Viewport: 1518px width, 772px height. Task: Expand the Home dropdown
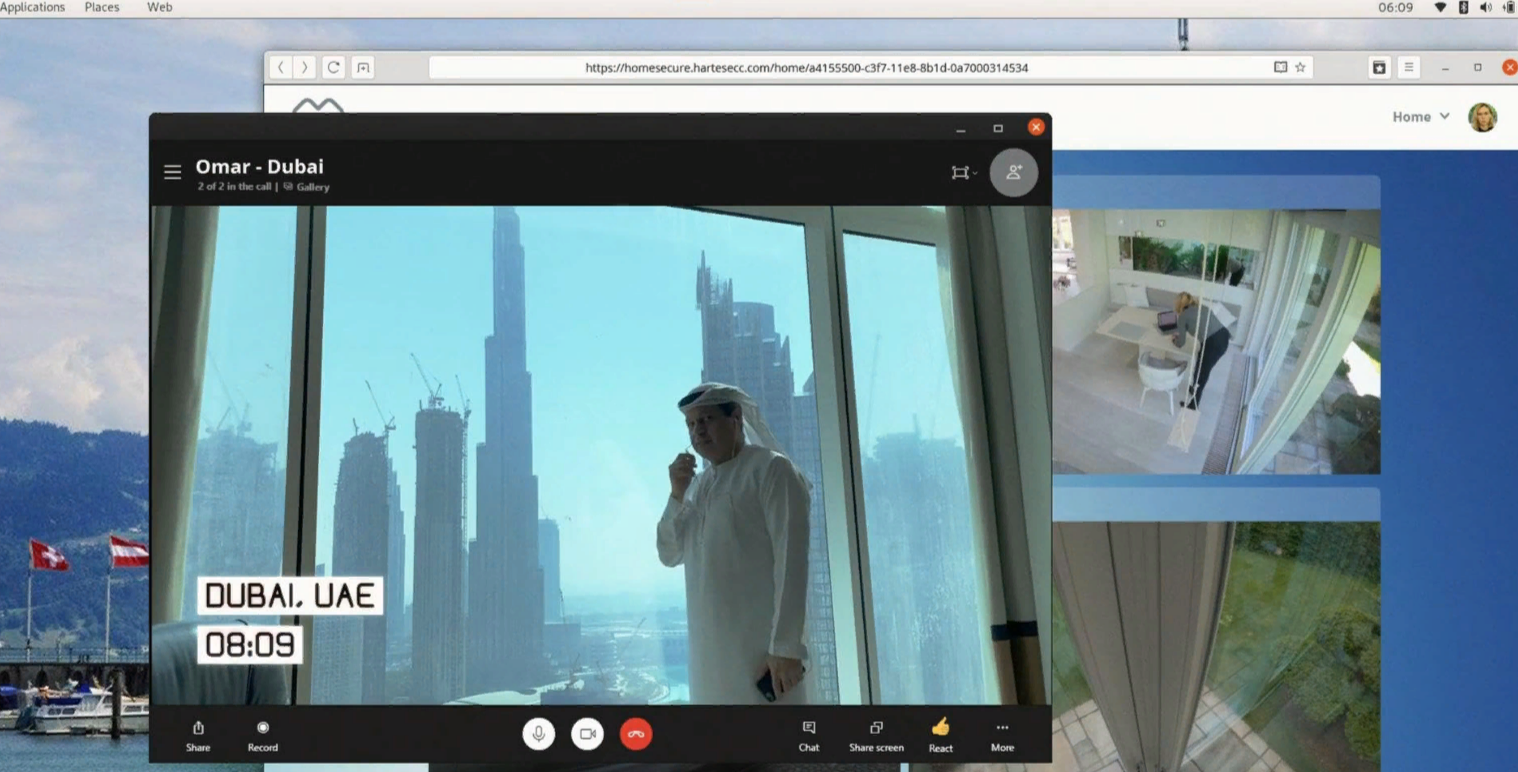[x=1420, y=117]
